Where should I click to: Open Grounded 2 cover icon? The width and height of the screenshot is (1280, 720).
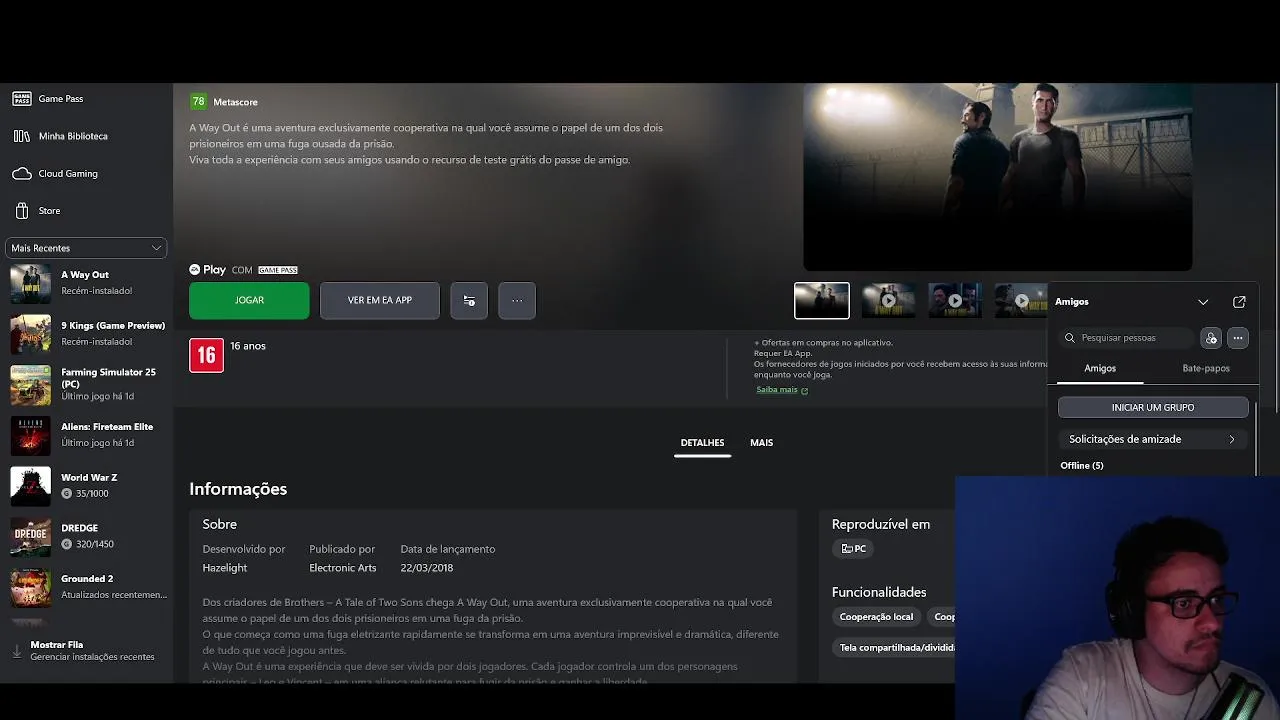[30, 587]
